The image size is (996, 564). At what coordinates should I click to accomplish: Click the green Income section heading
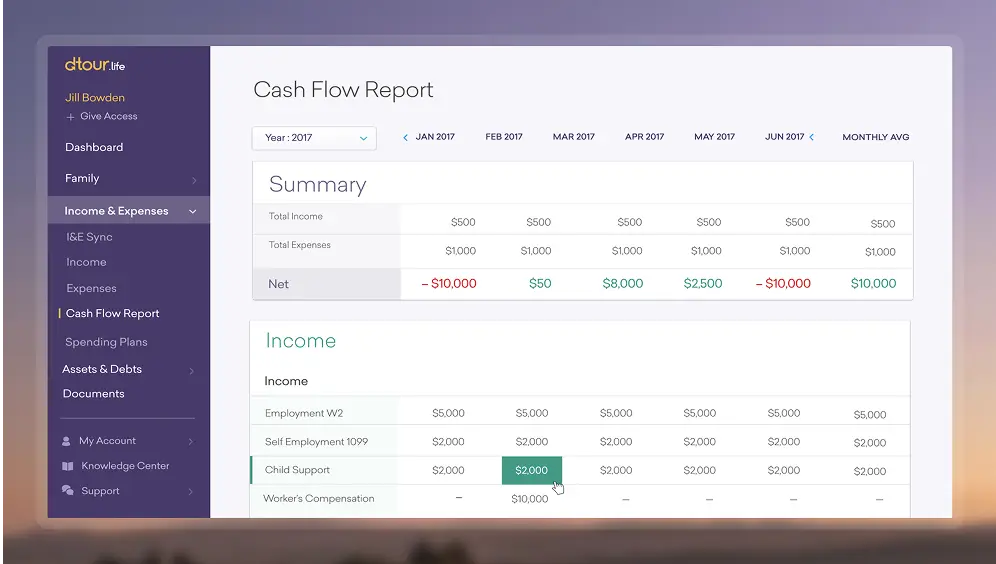300,341
